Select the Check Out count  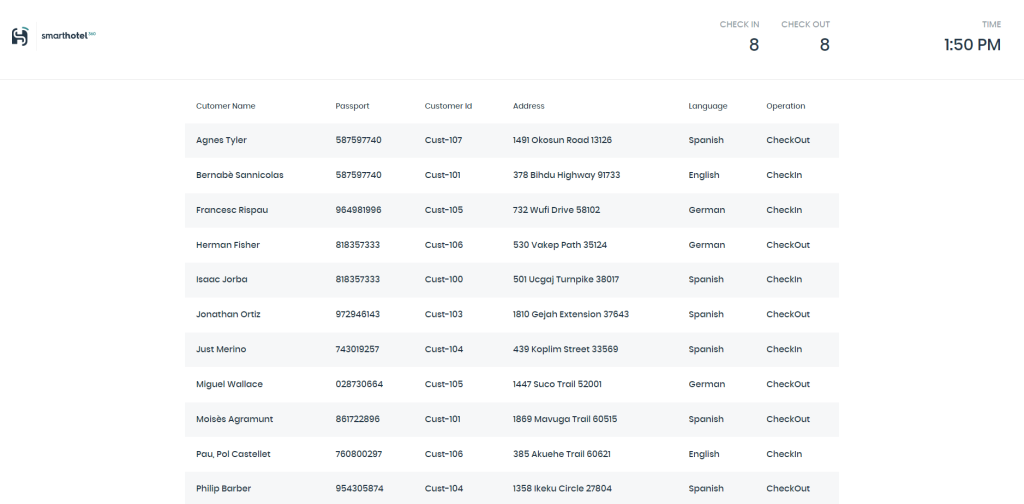click(824, 45)
